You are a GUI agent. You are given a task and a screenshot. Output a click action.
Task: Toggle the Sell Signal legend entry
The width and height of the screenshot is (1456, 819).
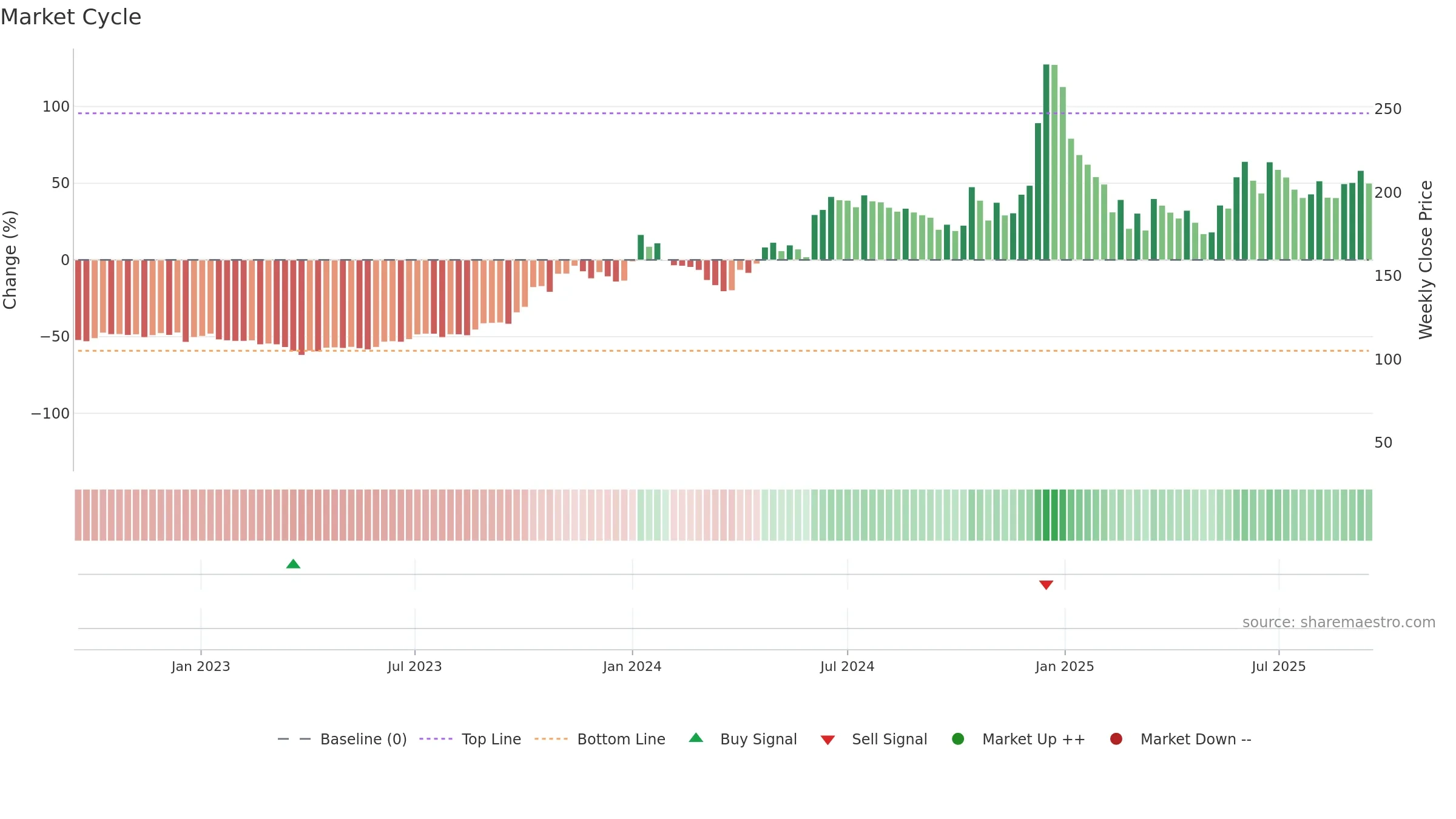[874, 739]
